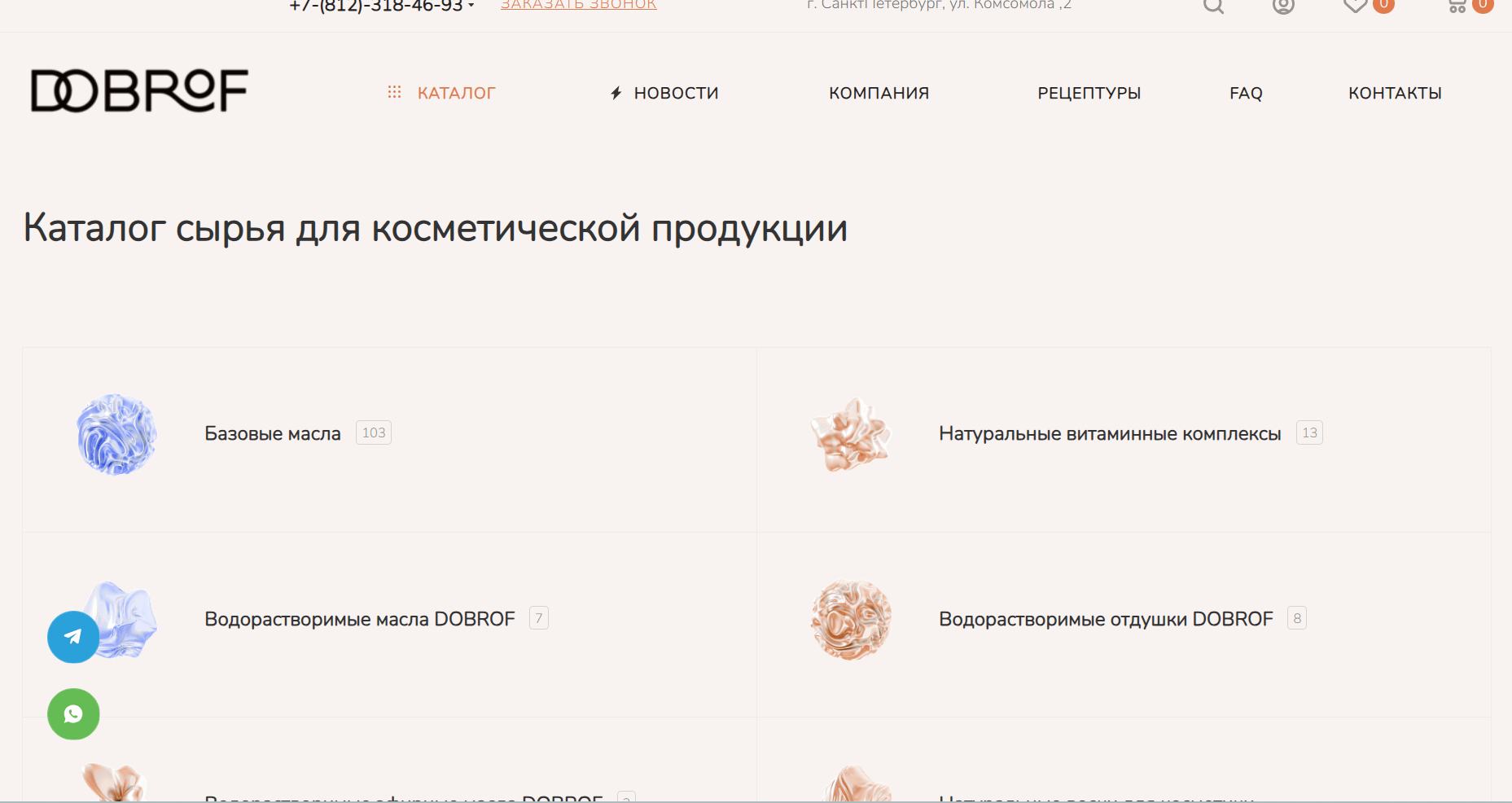This screenshot has height=803, width=1512.
Task: Open the Рецептуры menu item
Action: coord(1089,93)
